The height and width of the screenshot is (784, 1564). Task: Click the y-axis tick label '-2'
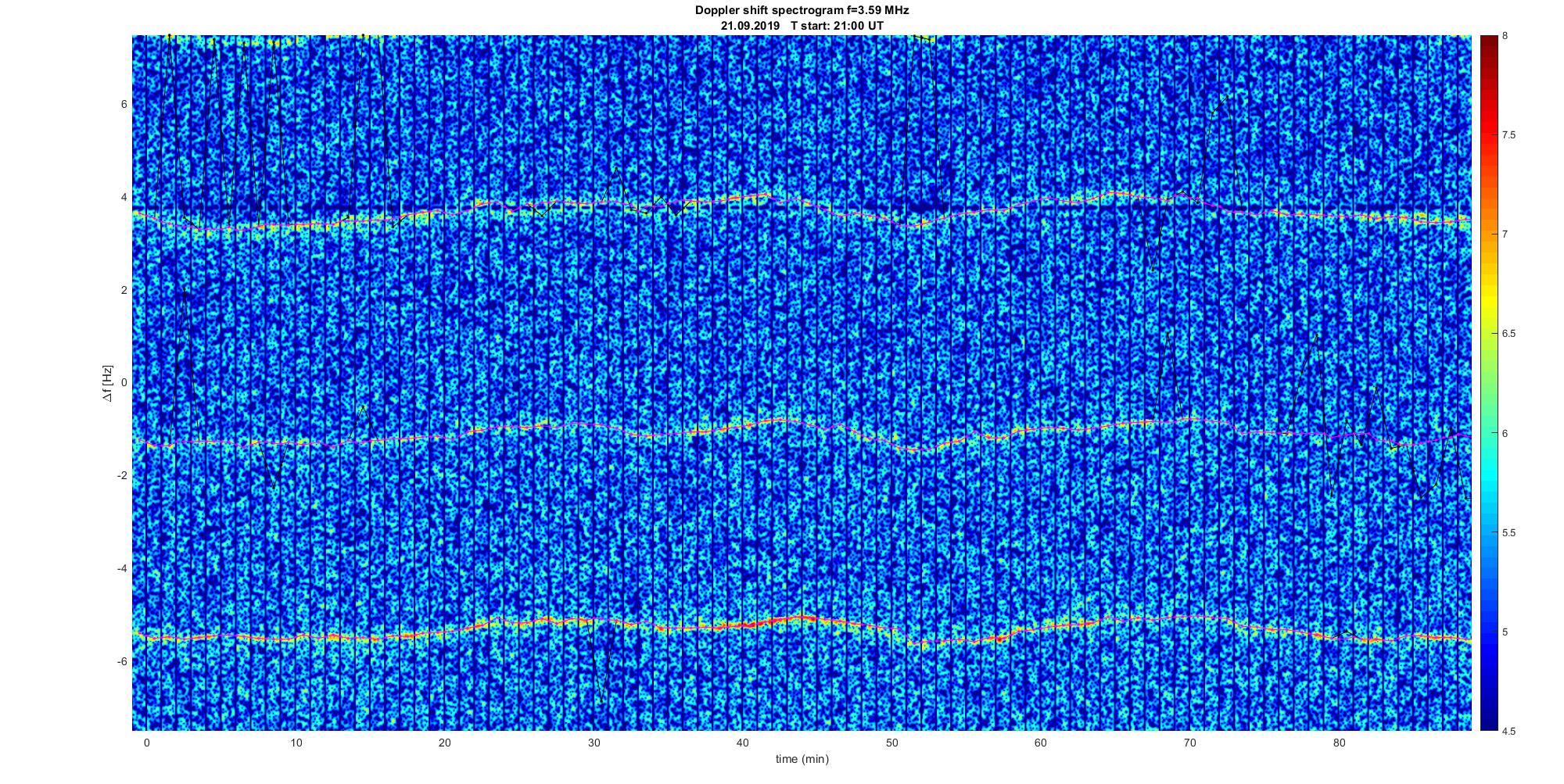122,475
